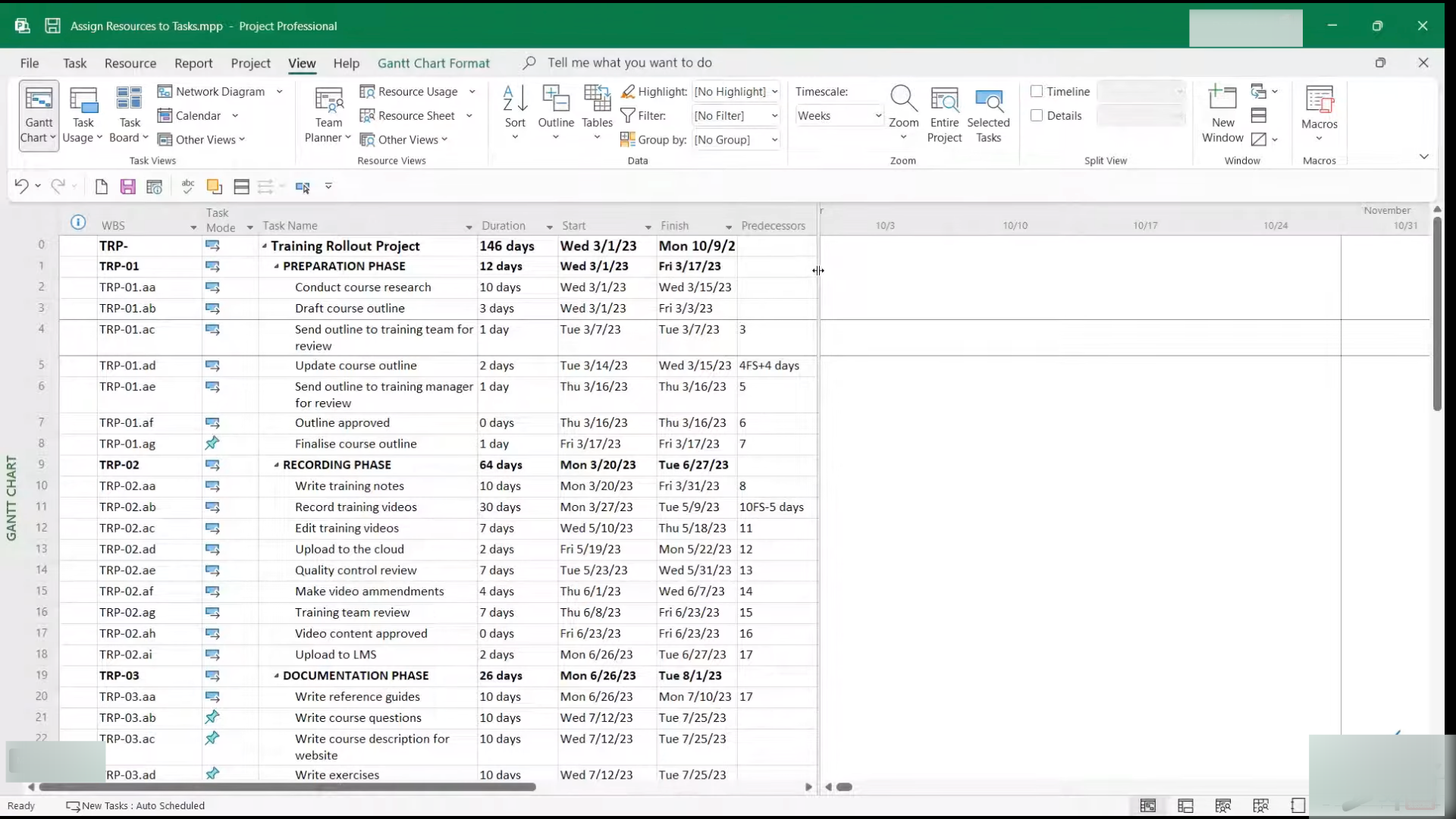This screenshot has height=819, width=1456.
Task: Click the Network Diagram icon
Action: pyautogui.click(x=165, y=92)
